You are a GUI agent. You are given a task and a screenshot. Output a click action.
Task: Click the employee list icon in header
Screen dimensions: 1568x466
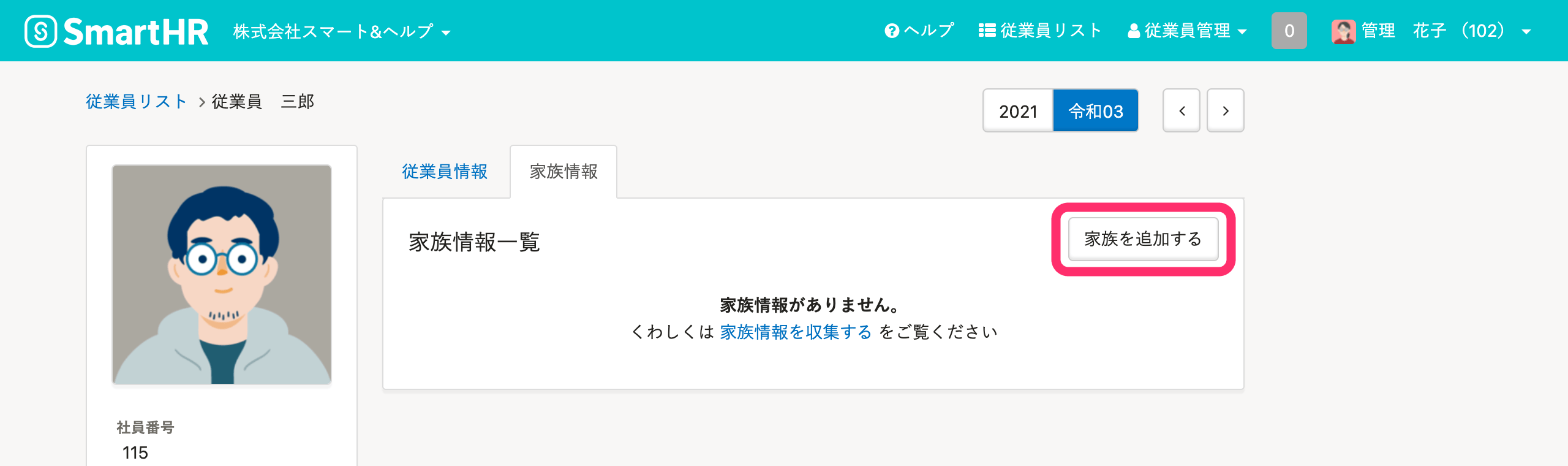(987, 31)
